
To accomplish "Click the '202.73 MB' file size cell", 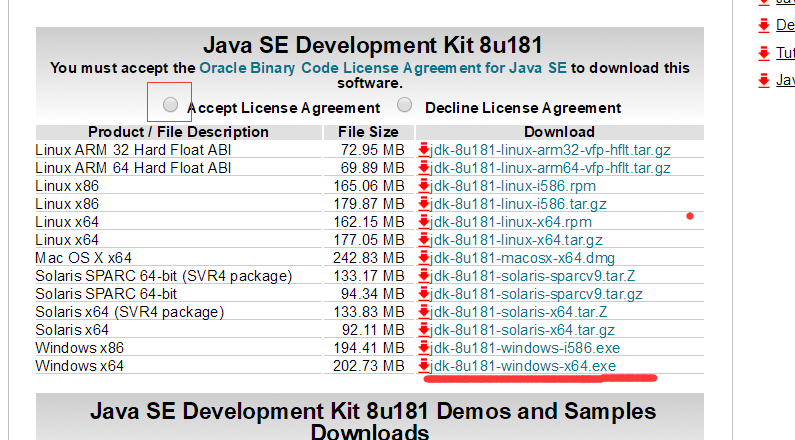I will [x=369, y=366].
